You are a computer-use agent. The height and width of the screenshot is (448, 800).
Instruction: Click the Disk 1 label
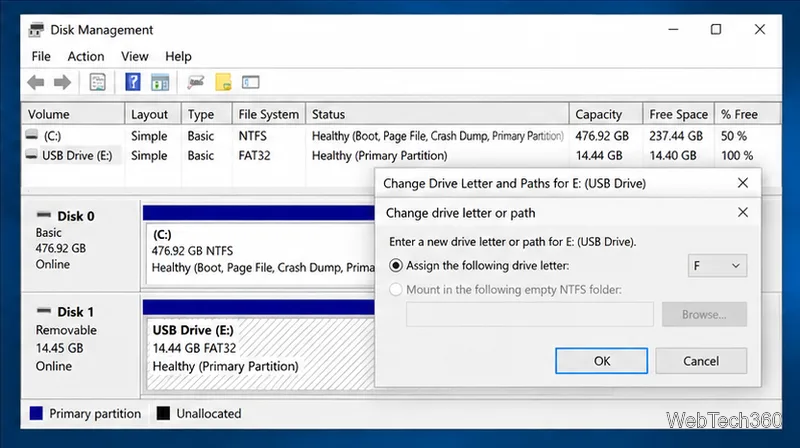tap(76, 312)
